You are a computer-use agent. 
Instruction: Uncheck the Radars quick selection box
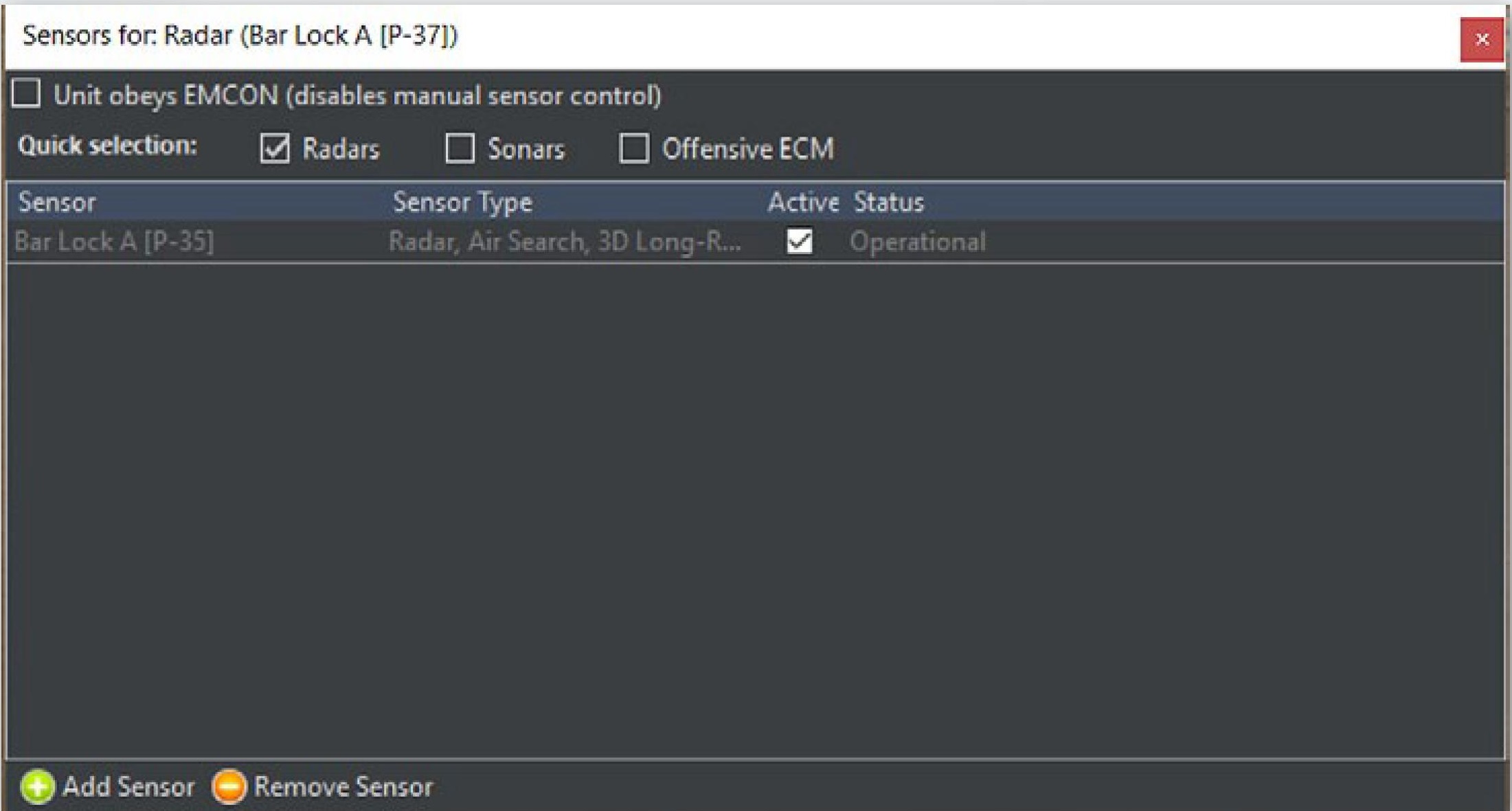[x=275, y=148]
